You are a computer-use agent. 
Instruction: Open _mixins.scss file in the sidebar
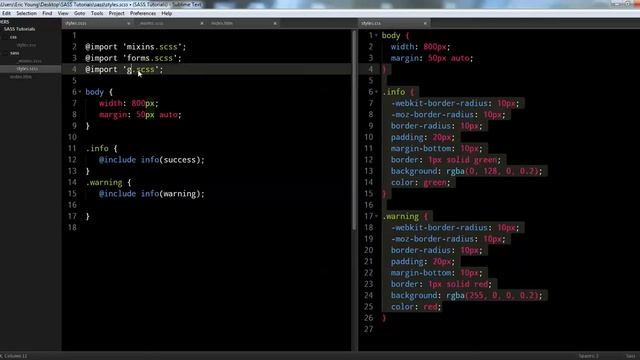click(30, 61)
